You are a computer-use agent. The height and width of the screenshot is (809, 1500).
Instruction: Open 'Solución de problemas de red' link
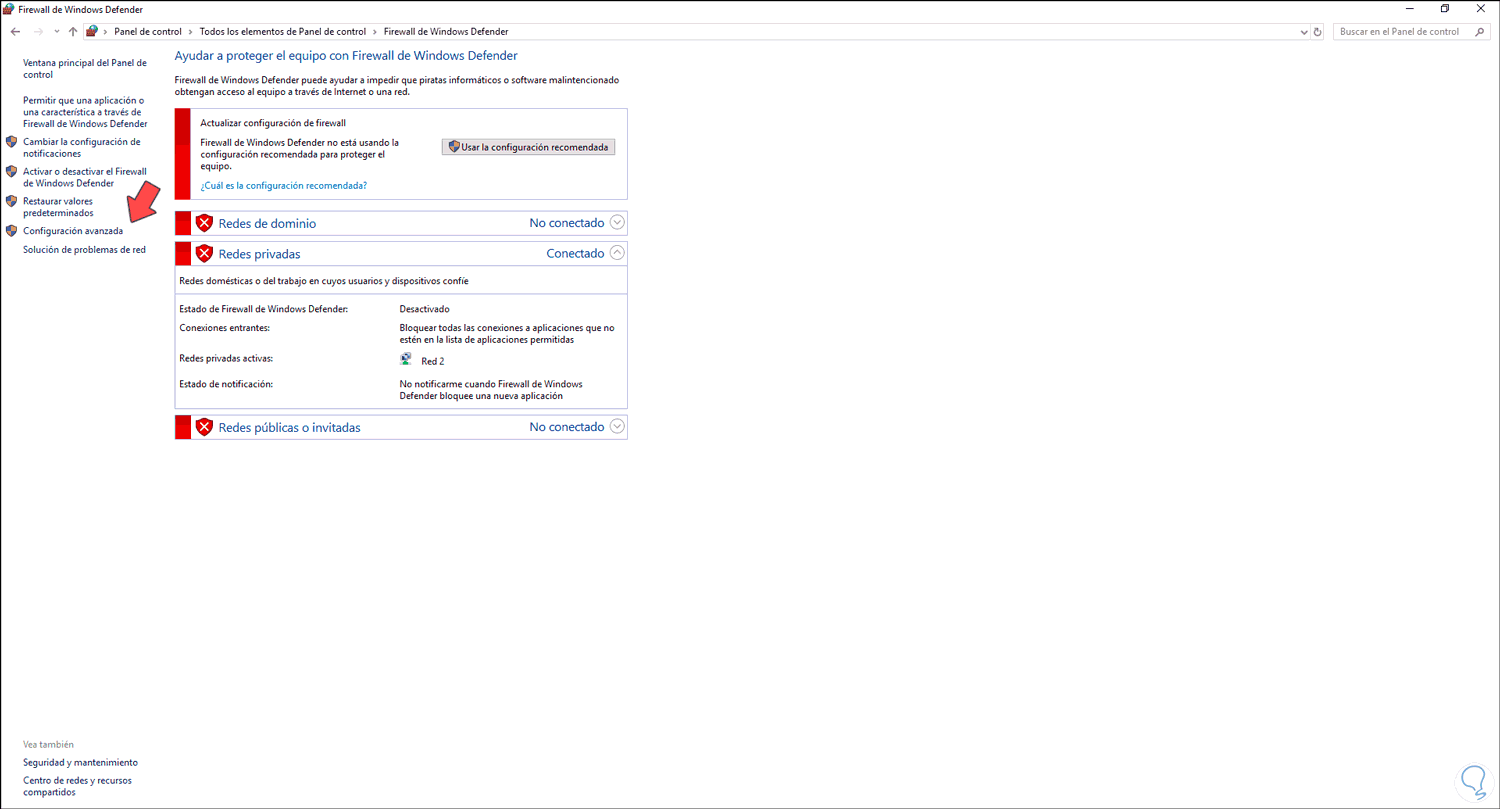pyautogui.click(x=84, y=250)
